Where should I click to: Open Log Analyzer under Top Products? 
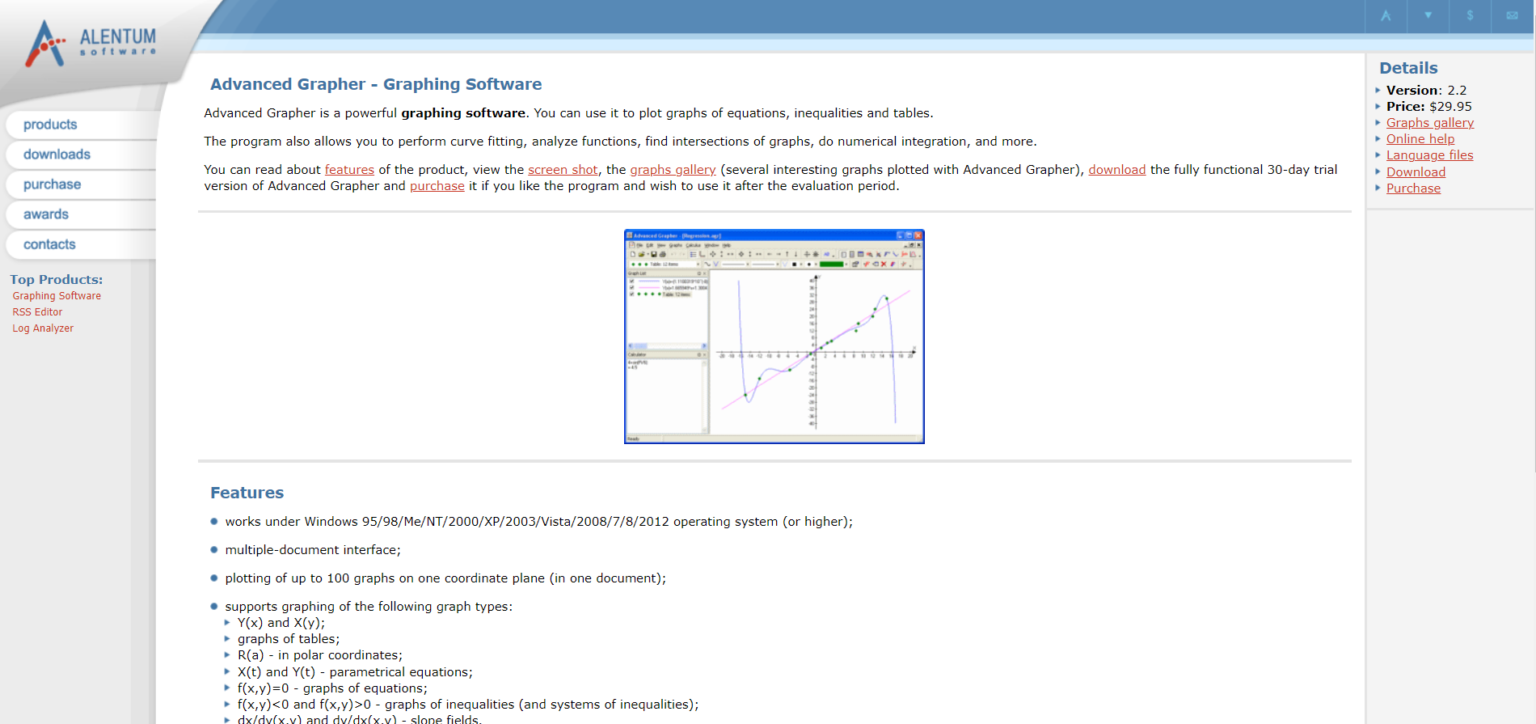(43, 328)
